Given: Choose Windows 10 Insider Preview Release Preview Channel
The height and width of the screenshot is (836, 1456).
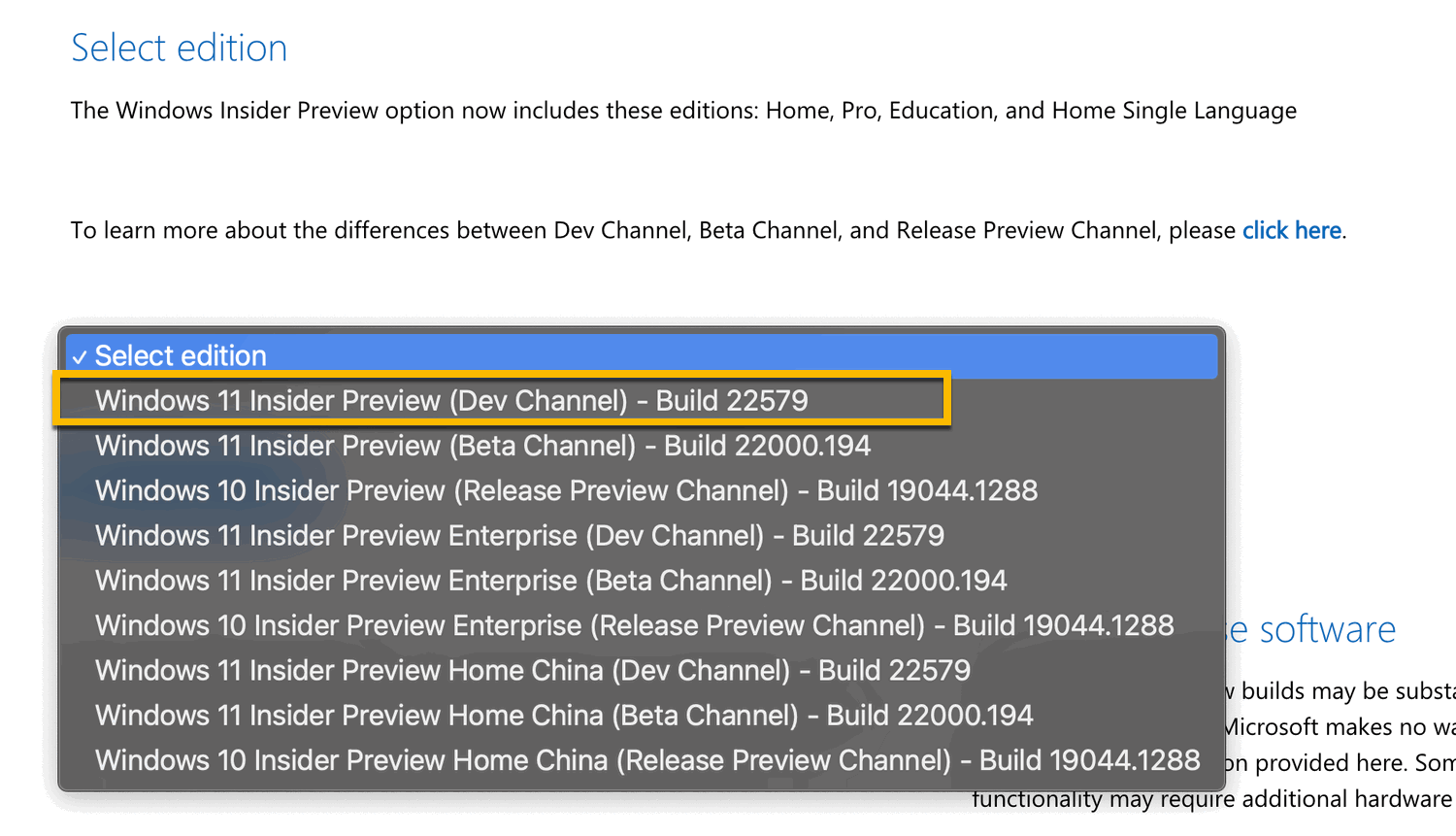Looking at the screenshot, I should point(567,489).
